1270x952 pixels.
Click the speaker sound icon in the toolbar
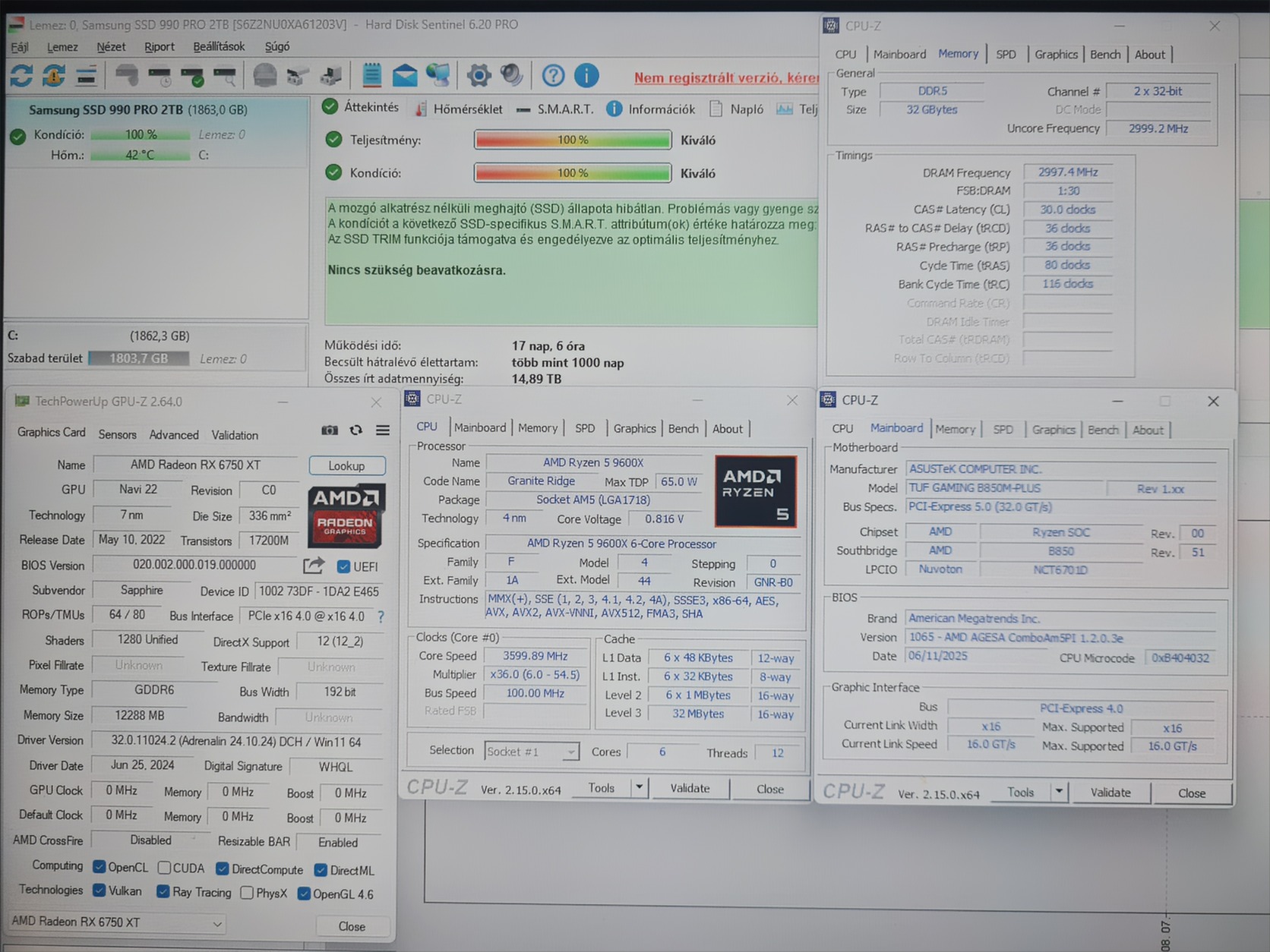[x=511, y=75]
